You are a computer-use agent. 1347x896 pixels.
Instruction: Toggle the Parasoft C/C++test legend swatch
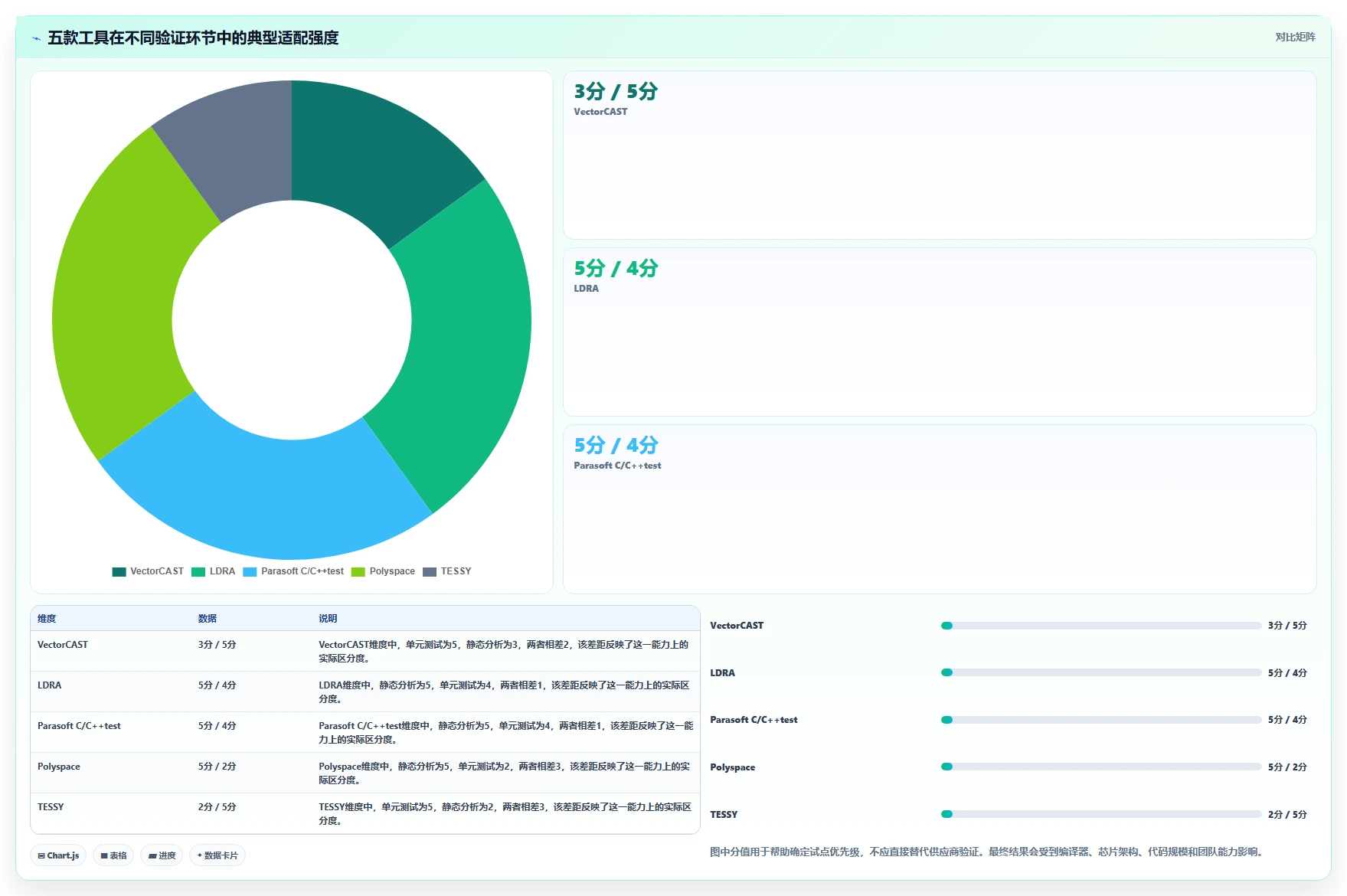(x=250, y=572)
